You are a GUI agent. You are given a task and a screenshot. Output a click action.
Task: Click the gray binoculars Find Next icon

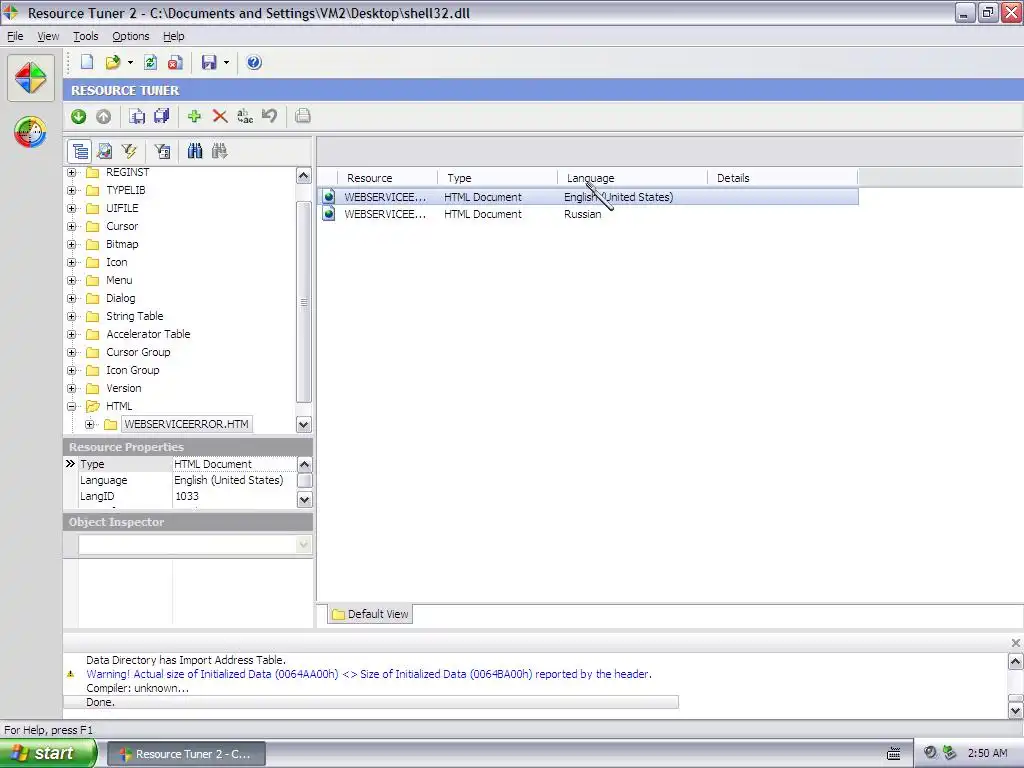point(219,152)
